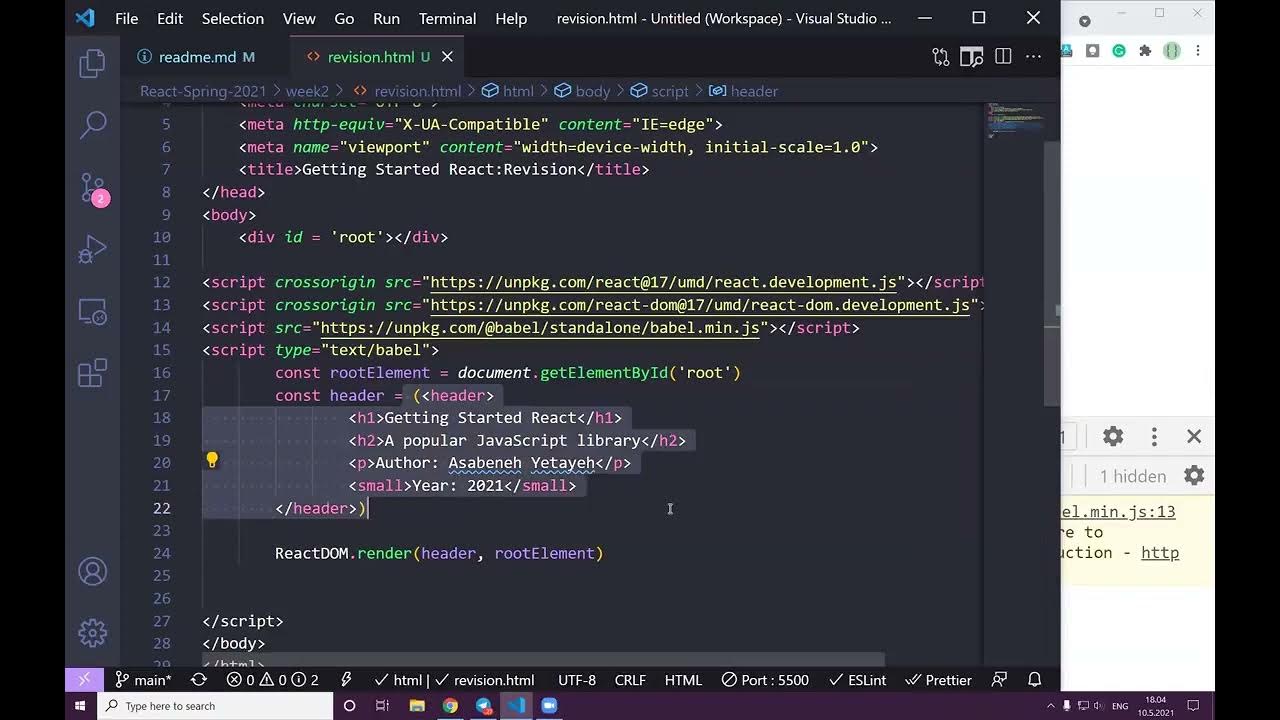Open the Explorer view in activity bar
The image size is (1280, 720).
93,64
